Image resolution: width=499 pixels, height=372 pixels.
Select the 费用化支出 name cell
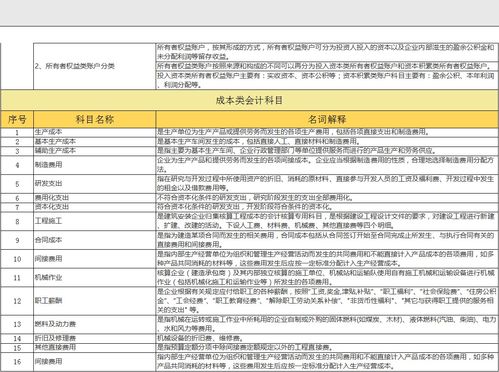point(95,198)
